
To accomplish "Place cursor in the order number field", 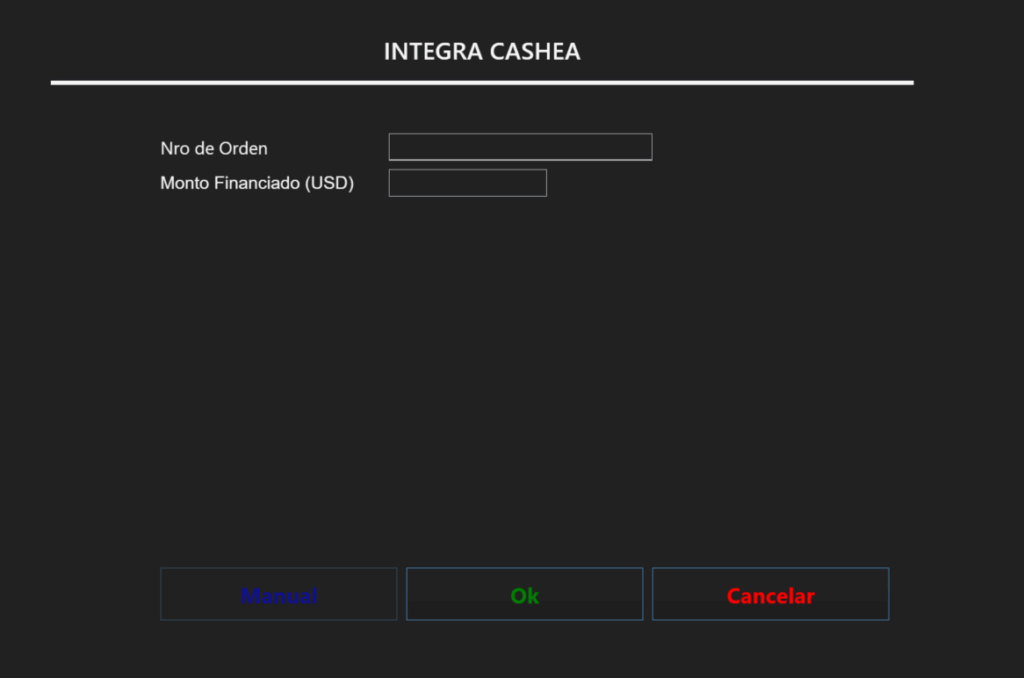I will [520, 147].
